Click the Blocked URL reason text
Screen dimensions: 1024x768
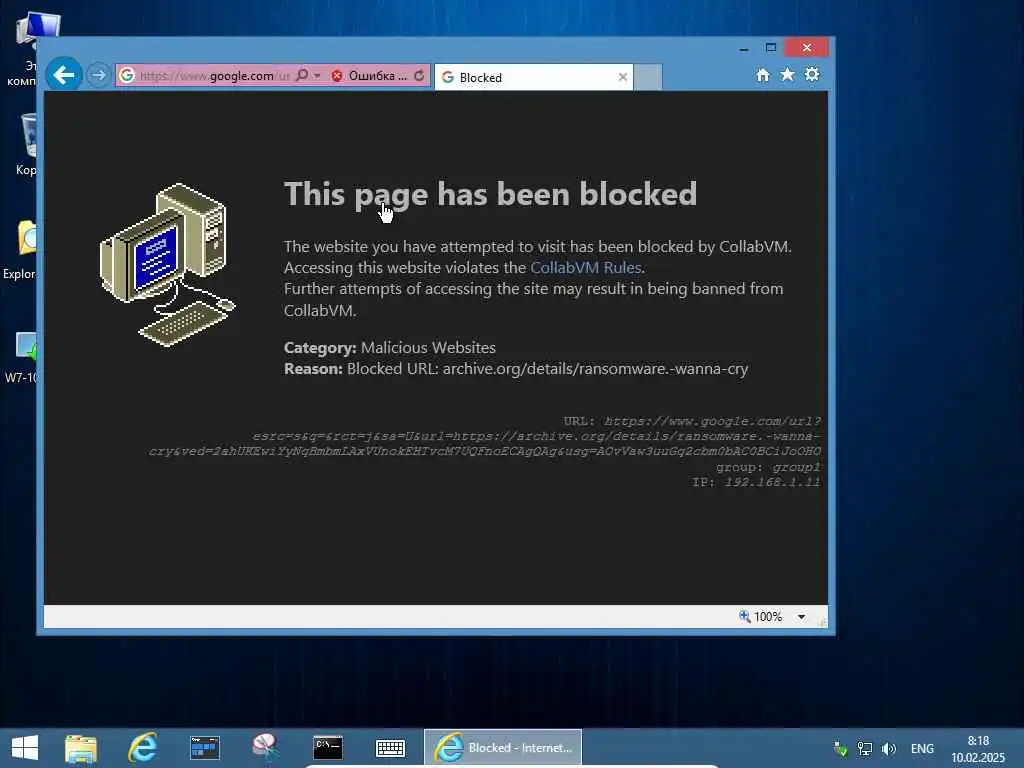(x=516, y=369)
